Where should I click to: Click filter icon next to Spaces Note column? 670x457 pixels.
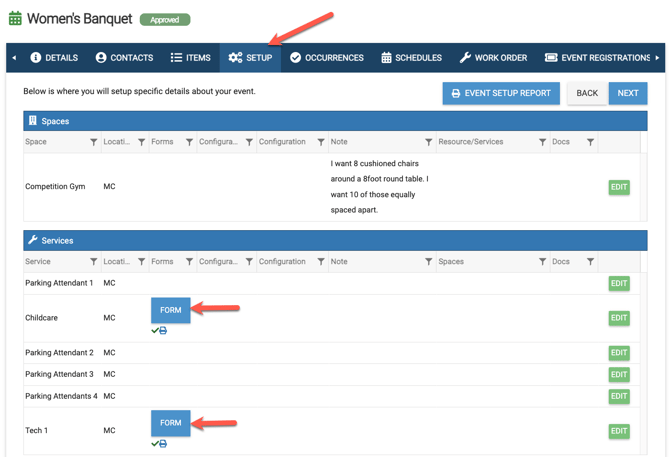(x=429, y=142)
